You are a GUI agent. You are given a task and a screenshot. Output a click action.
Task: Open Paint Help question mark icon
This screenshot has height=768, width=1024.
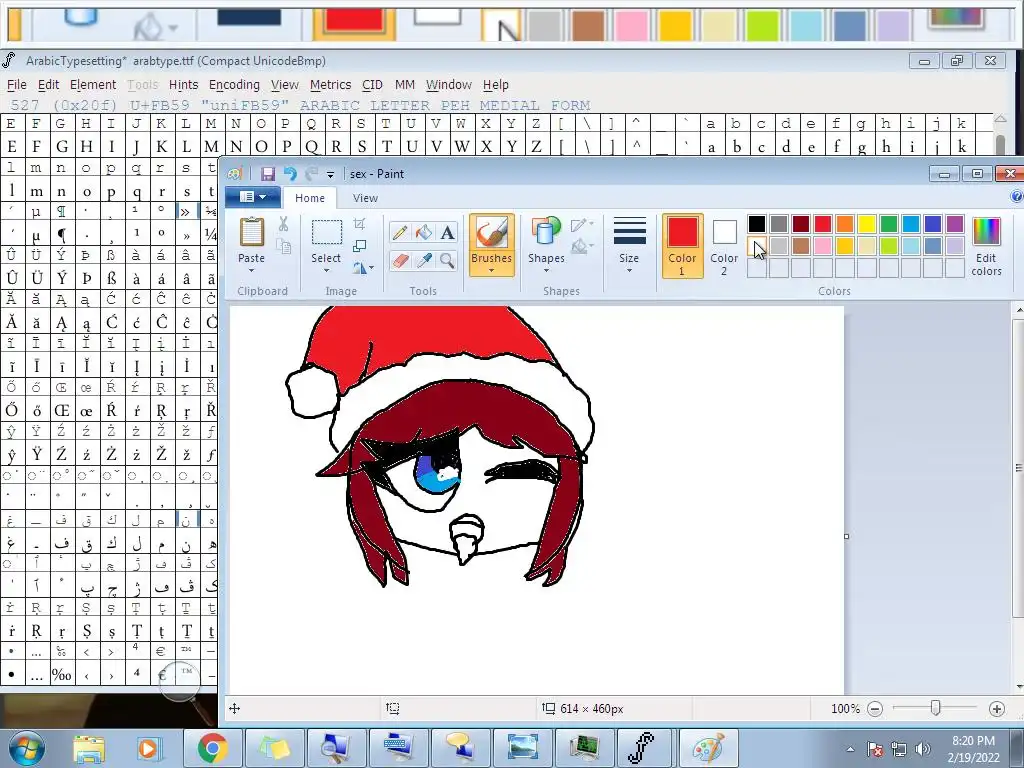(x=1016, y=197)
